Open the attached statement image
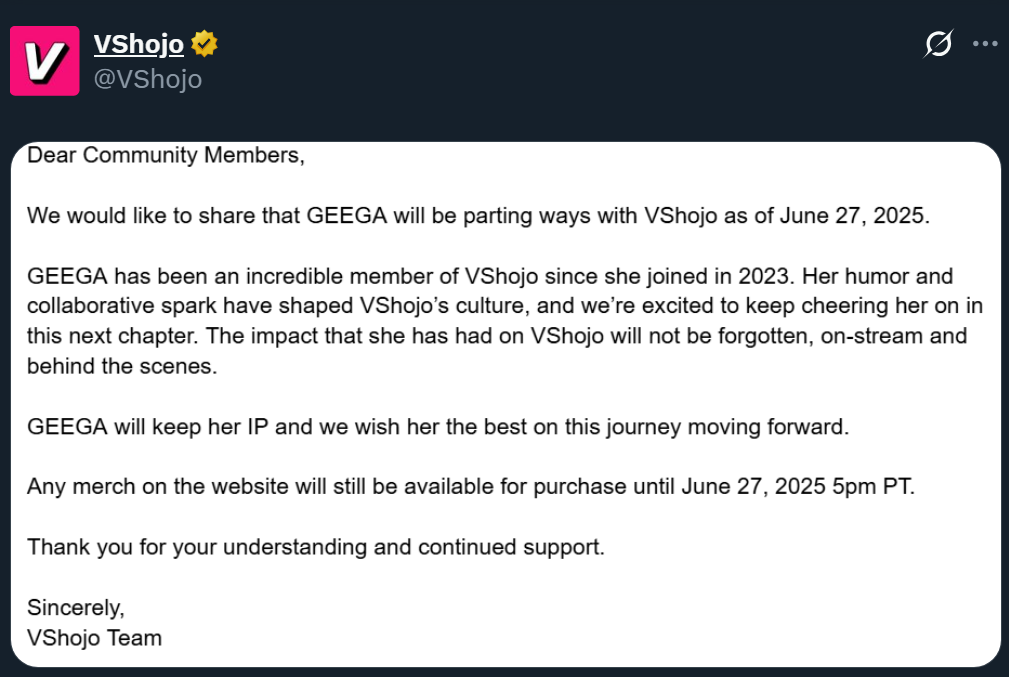Viewport: 1009px width, 677px height. pos(506,404)
